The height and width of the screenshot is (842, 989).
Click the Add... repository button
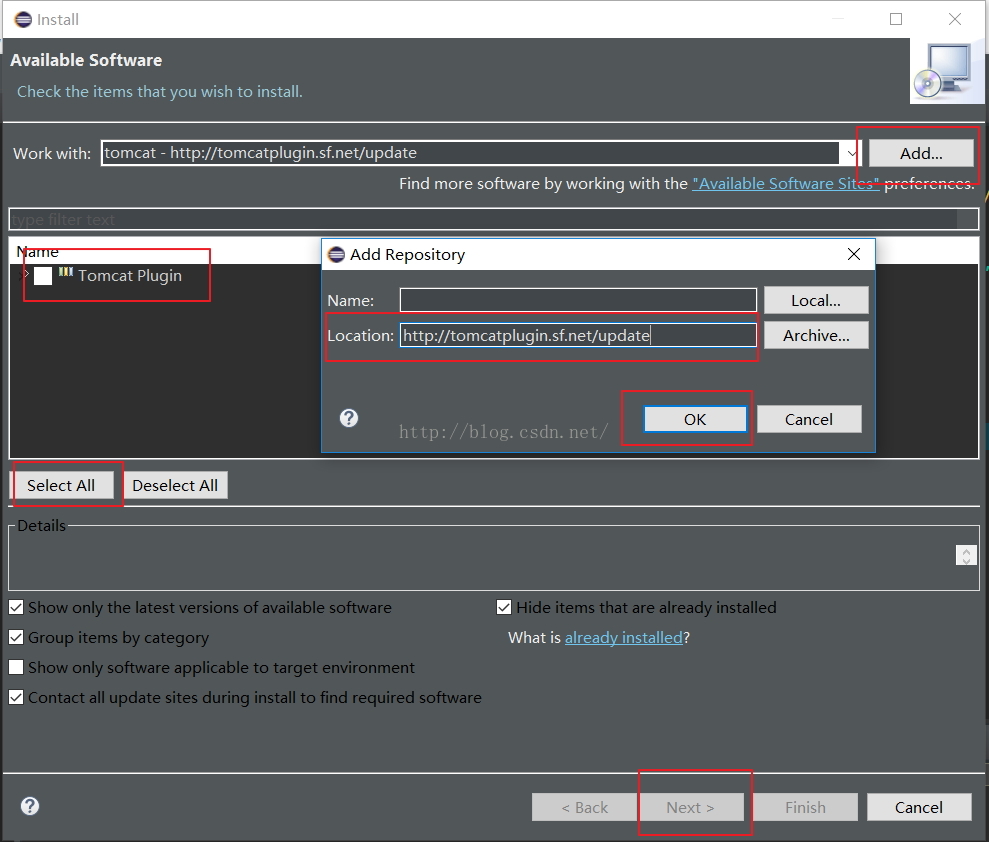coord(921,153)
